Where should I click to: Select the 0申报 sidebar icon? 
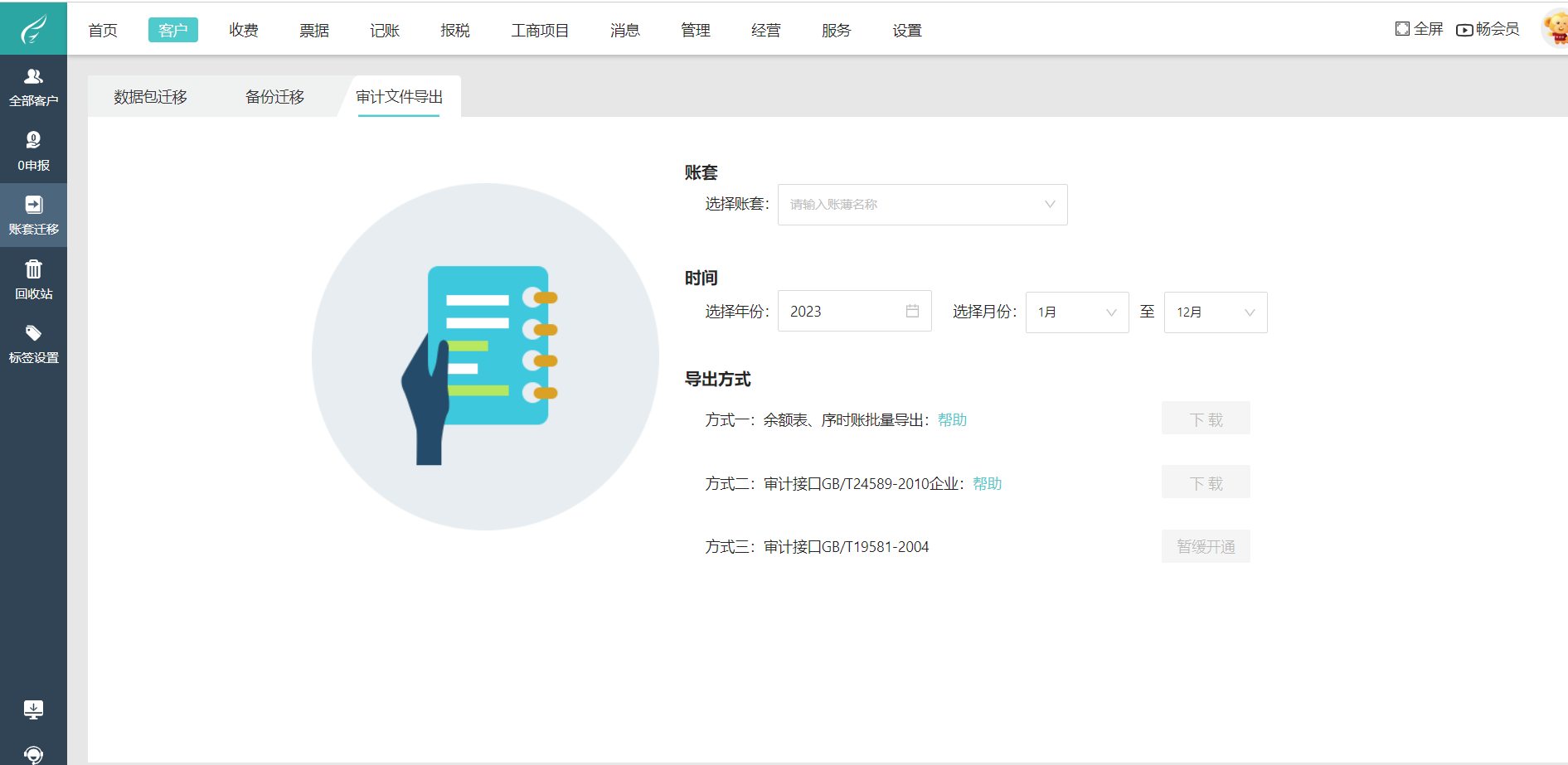tap(33, 150)
